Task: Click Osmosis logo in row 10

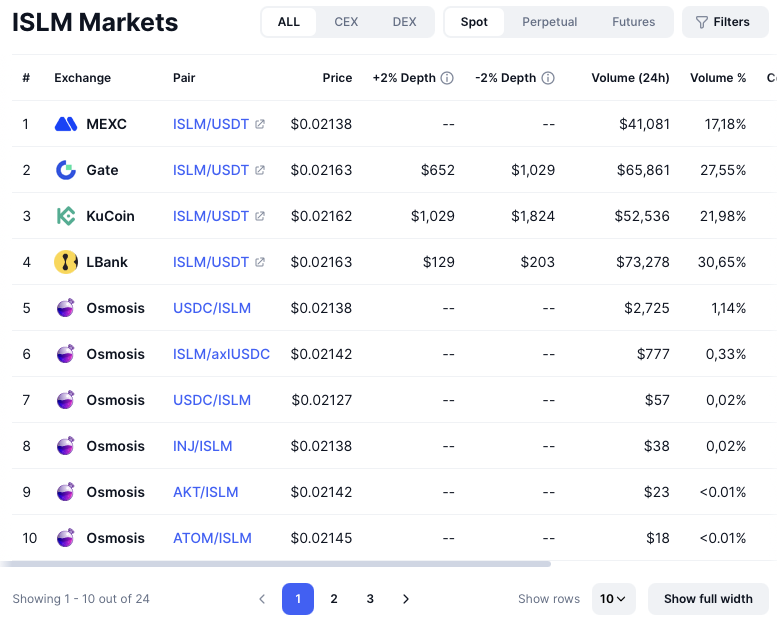Action: [65, 538]
